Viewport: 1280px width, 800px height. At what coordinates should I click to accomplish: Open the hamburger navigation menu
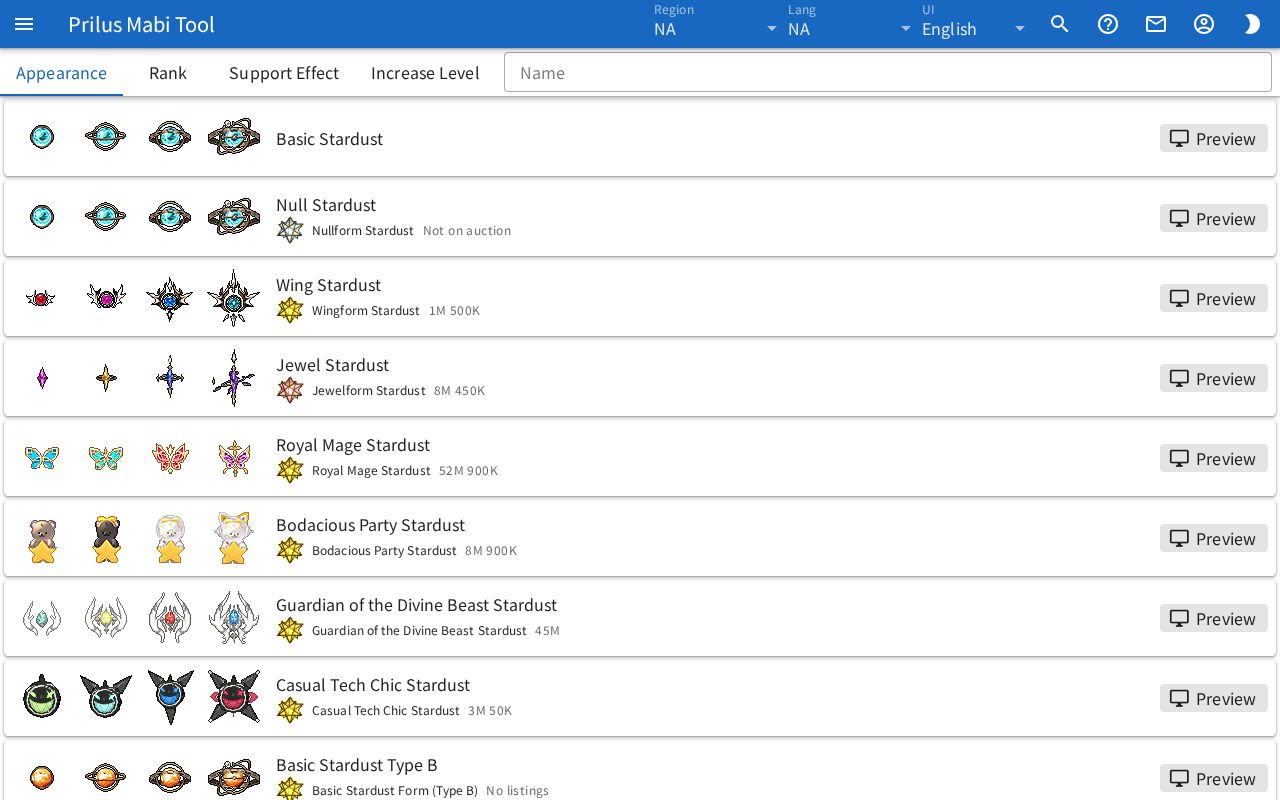(x=24, y=24)
